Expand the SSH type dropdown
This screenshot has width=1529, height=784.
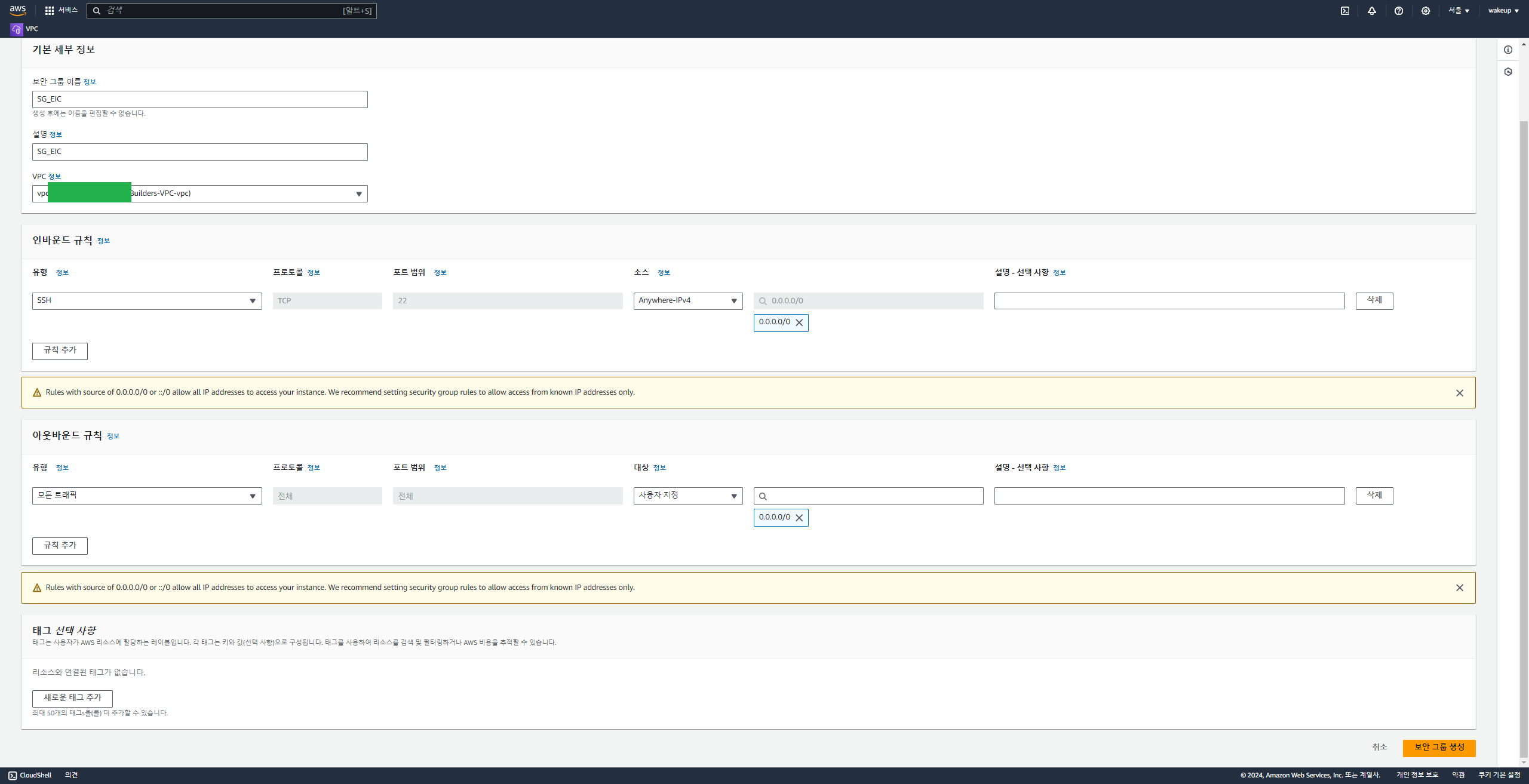147,301
